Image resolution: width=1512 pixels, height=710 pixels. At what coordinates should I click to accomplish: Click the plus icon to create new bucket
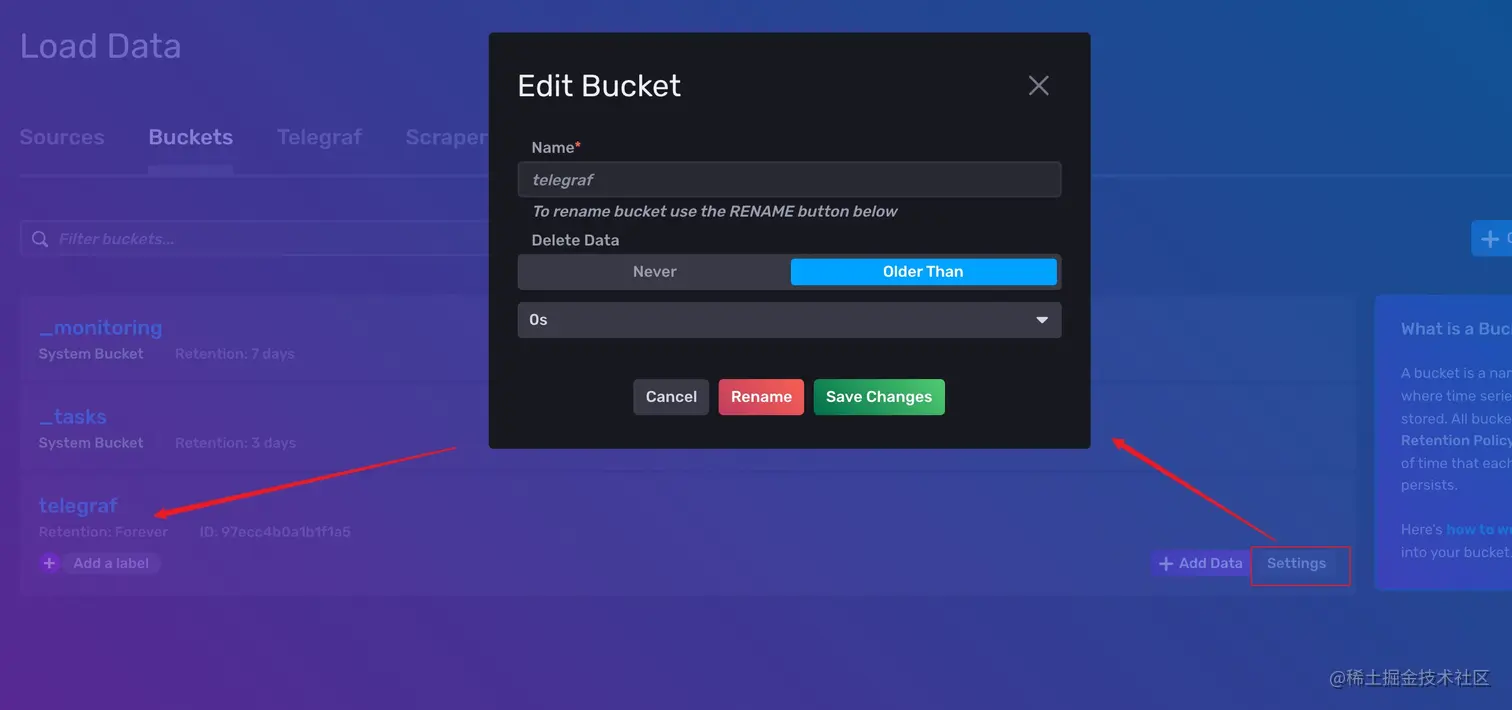1490,238
